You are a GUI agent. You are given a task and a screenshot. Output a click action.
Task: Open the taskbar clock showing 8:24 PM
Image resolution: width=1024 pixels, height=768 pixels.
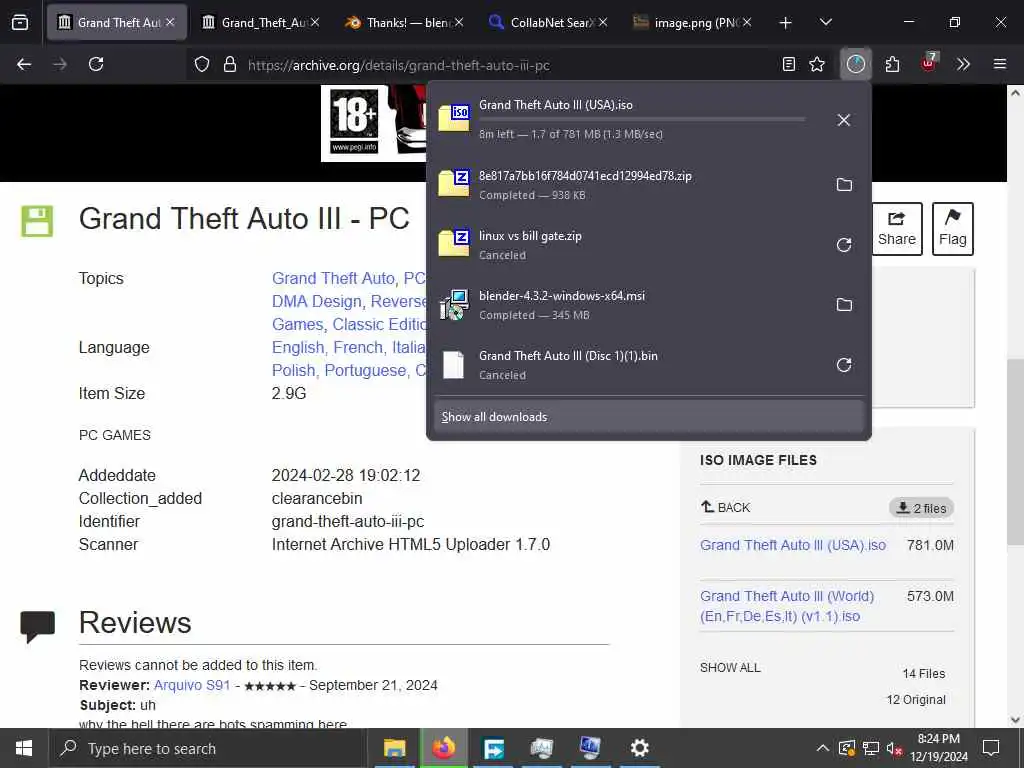tap(938, 748)
